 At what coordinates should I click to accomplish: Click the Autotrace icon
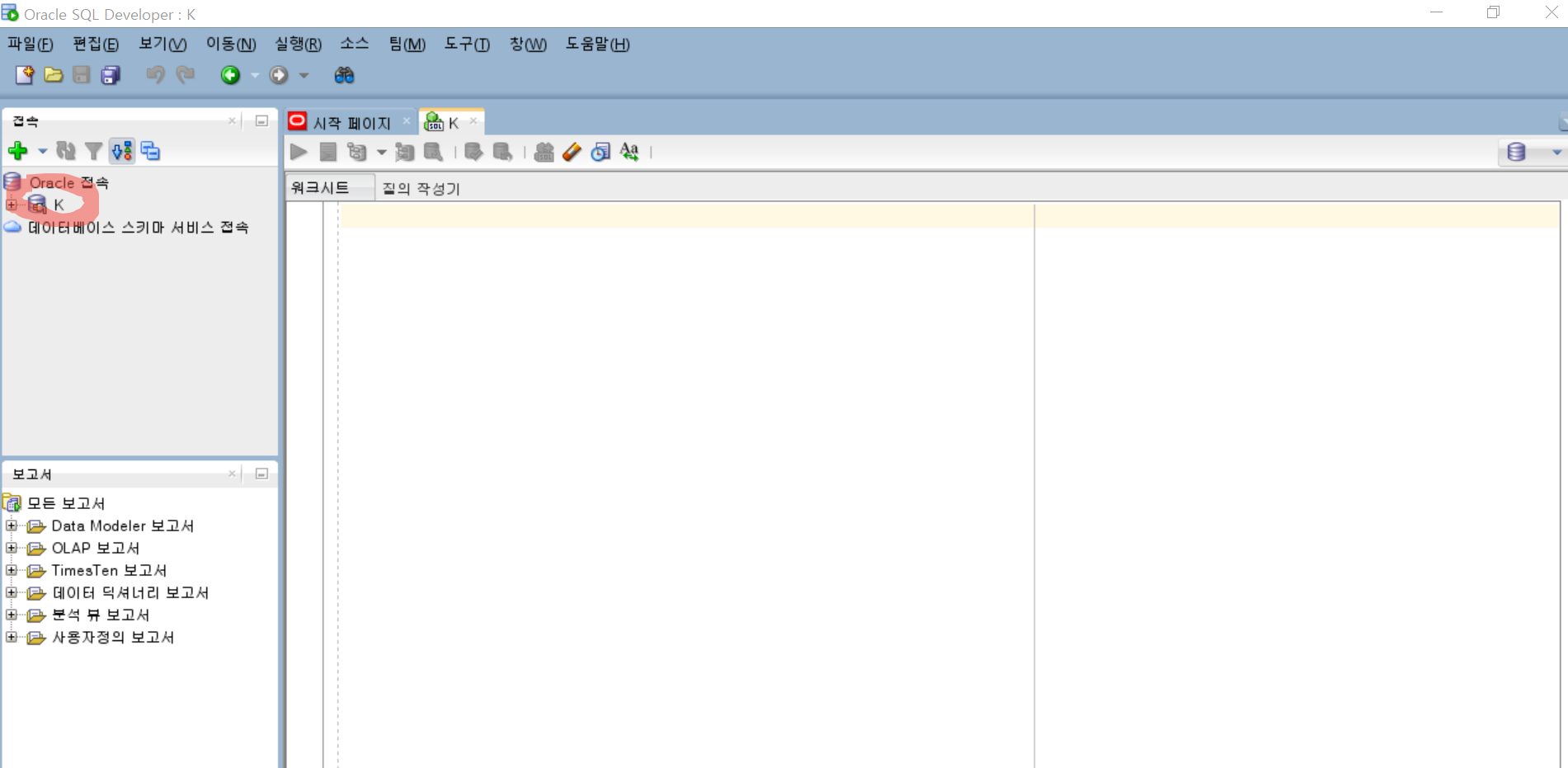click(404, 152)
